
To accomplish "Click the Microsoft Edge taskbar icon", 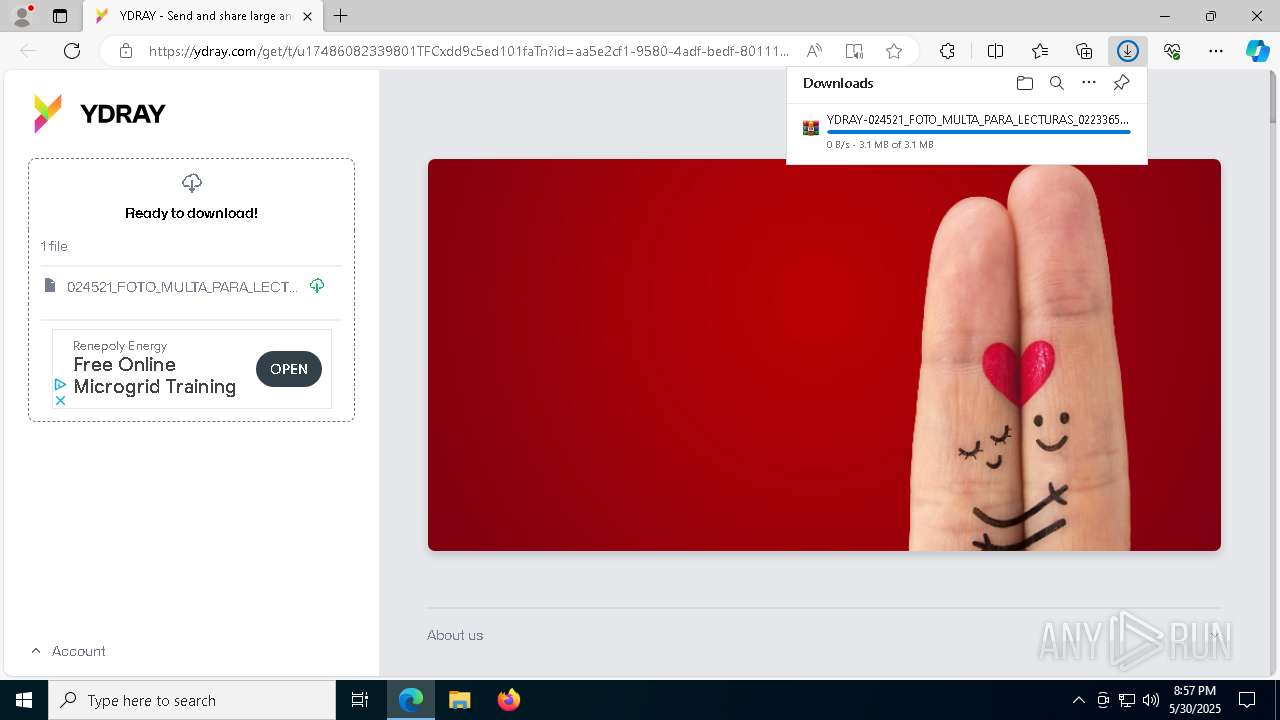I will pyautogui.click(x=411, y=700).
